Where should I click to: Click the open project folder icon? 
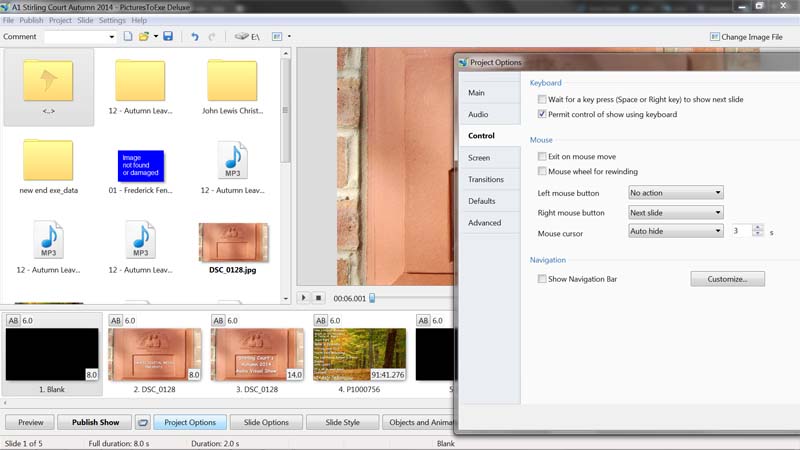pos(145,37)
